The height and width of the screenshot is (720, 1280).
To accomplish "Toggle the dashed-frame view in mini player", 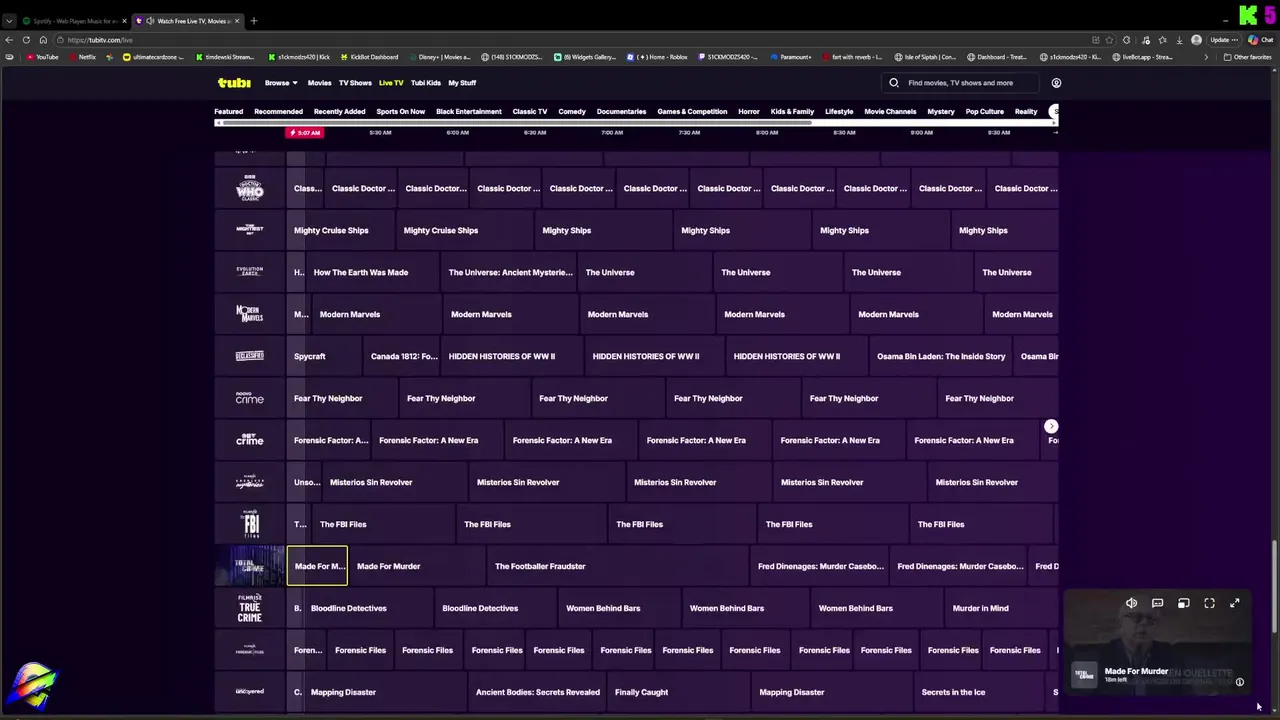I will (x=1209, y=603).
